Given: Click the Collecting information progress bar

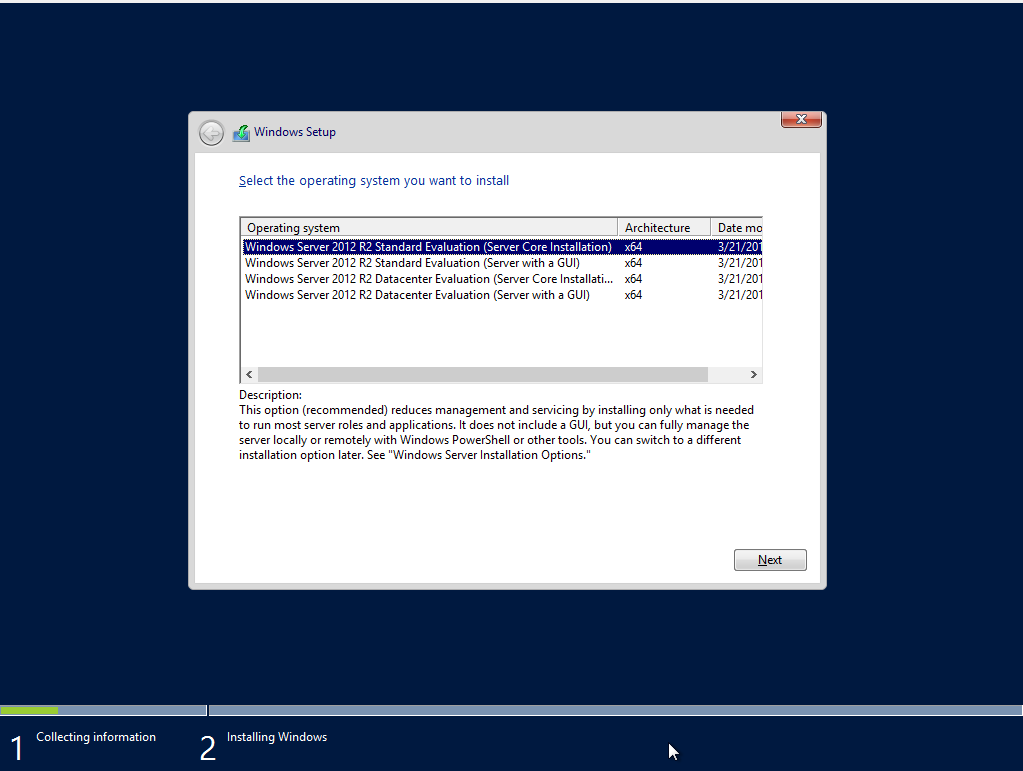Looking at the screenshot, I should 103,710.
